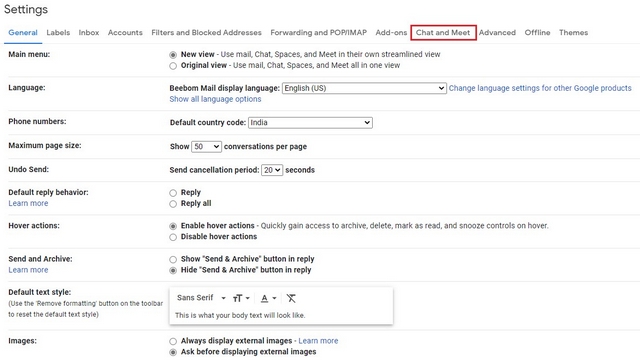Click Change language settings for other Google products
640x360 pixels.
(540, 88)
